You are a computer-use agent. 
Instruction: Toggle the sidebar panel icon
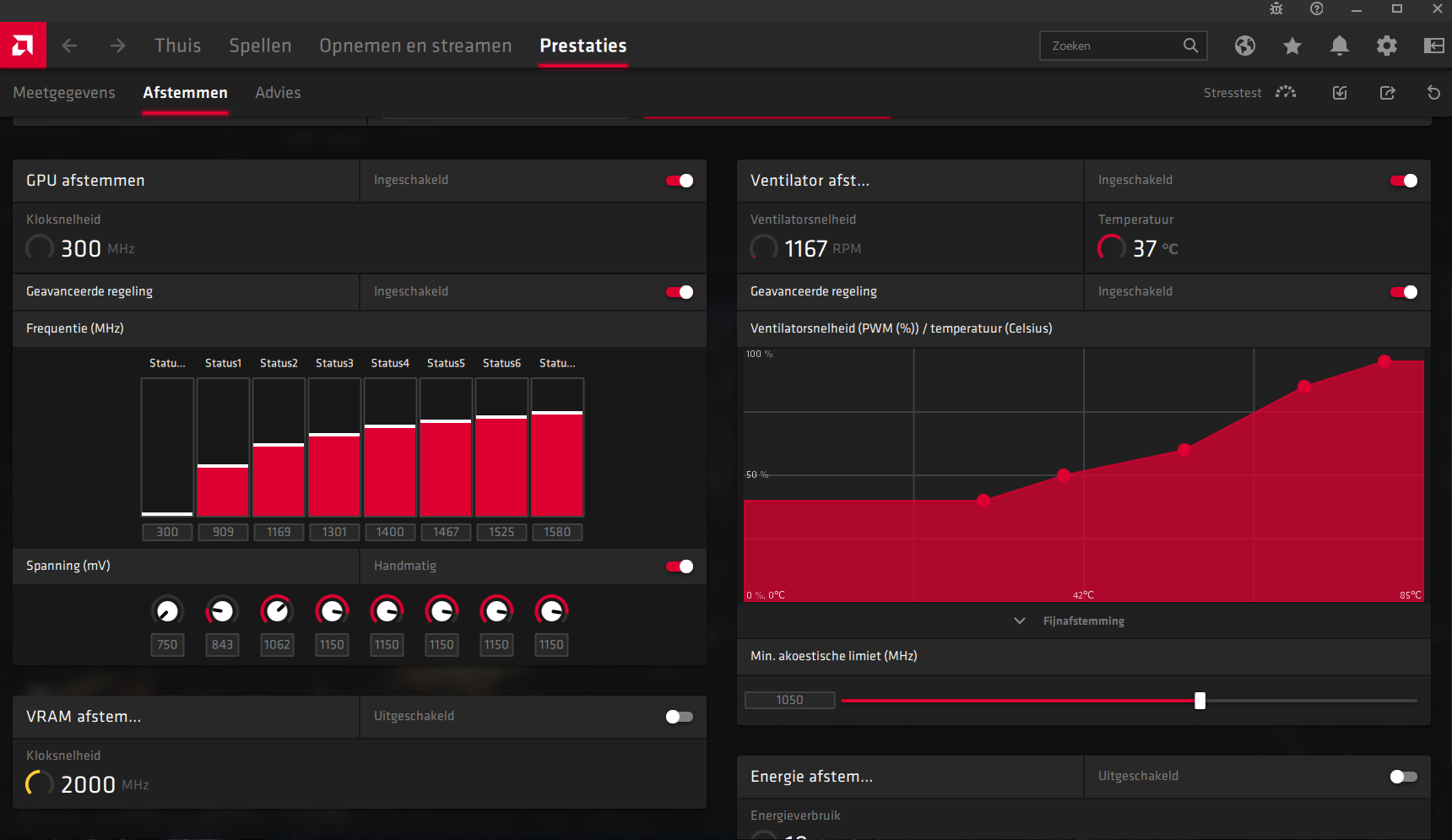(x=1434, y=46)
